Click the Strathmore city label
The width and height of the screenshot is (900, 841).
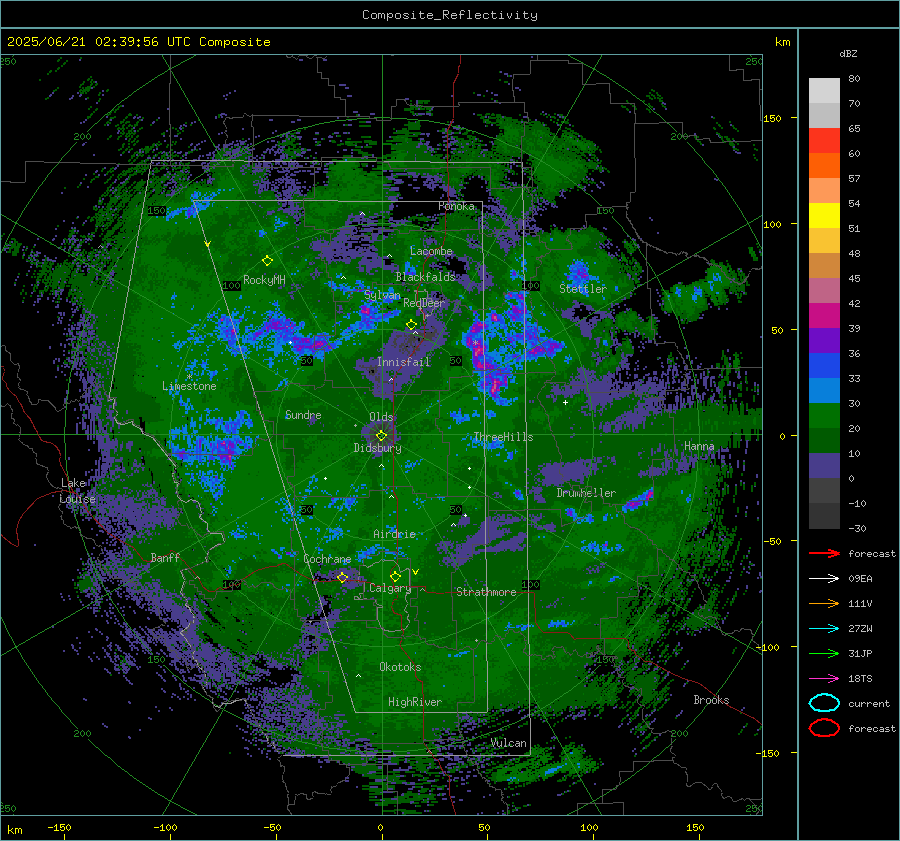click(486, 592)
